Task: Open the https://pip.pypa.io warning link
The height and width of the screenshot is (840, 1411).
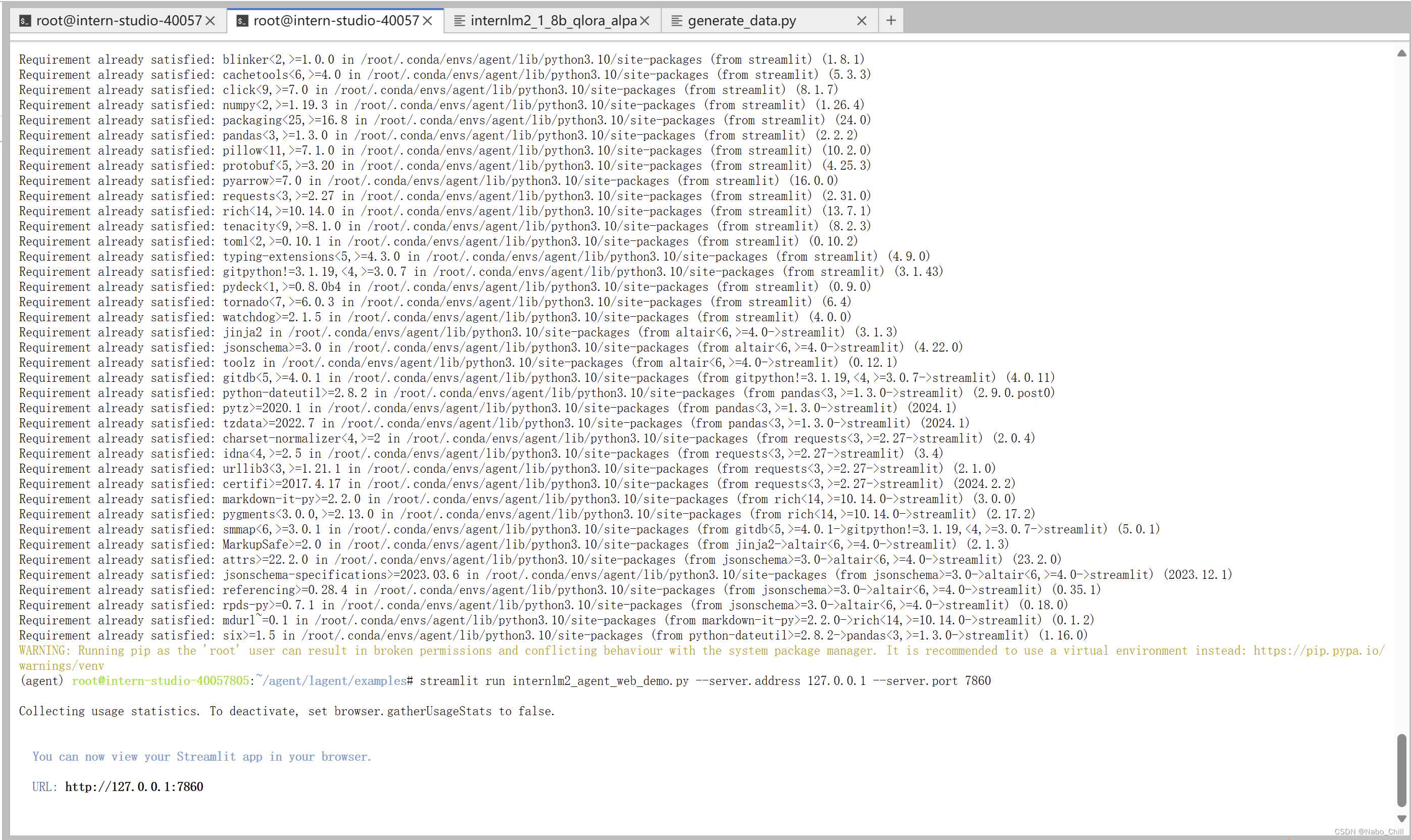Action: [1319, 651]
